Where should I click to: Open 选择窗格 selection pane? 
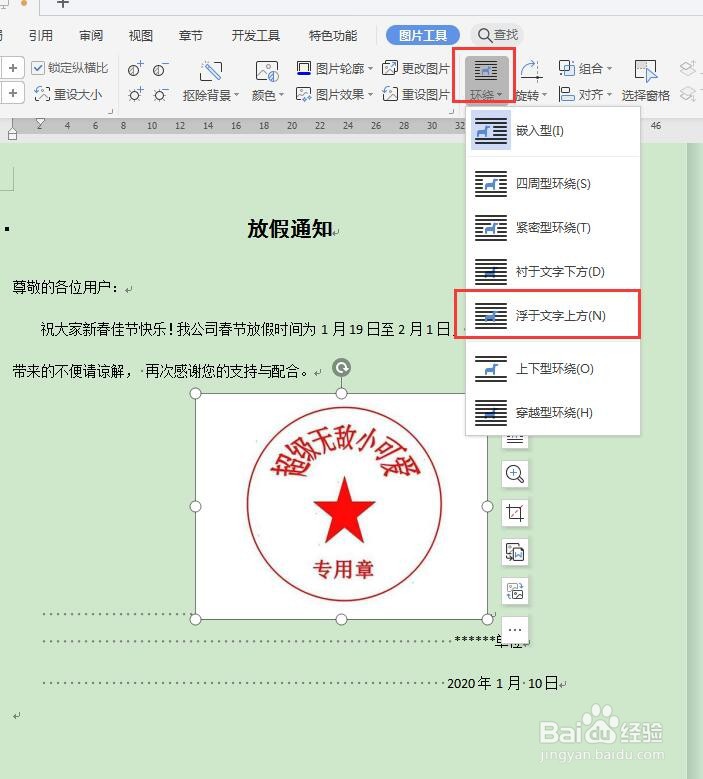(645, 79)
